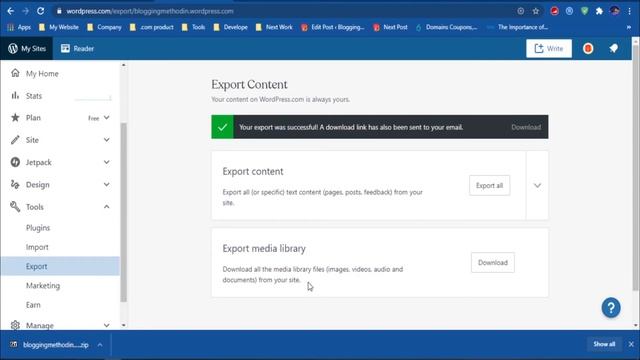Click the browser back arrow

click(x=11, y=11)
